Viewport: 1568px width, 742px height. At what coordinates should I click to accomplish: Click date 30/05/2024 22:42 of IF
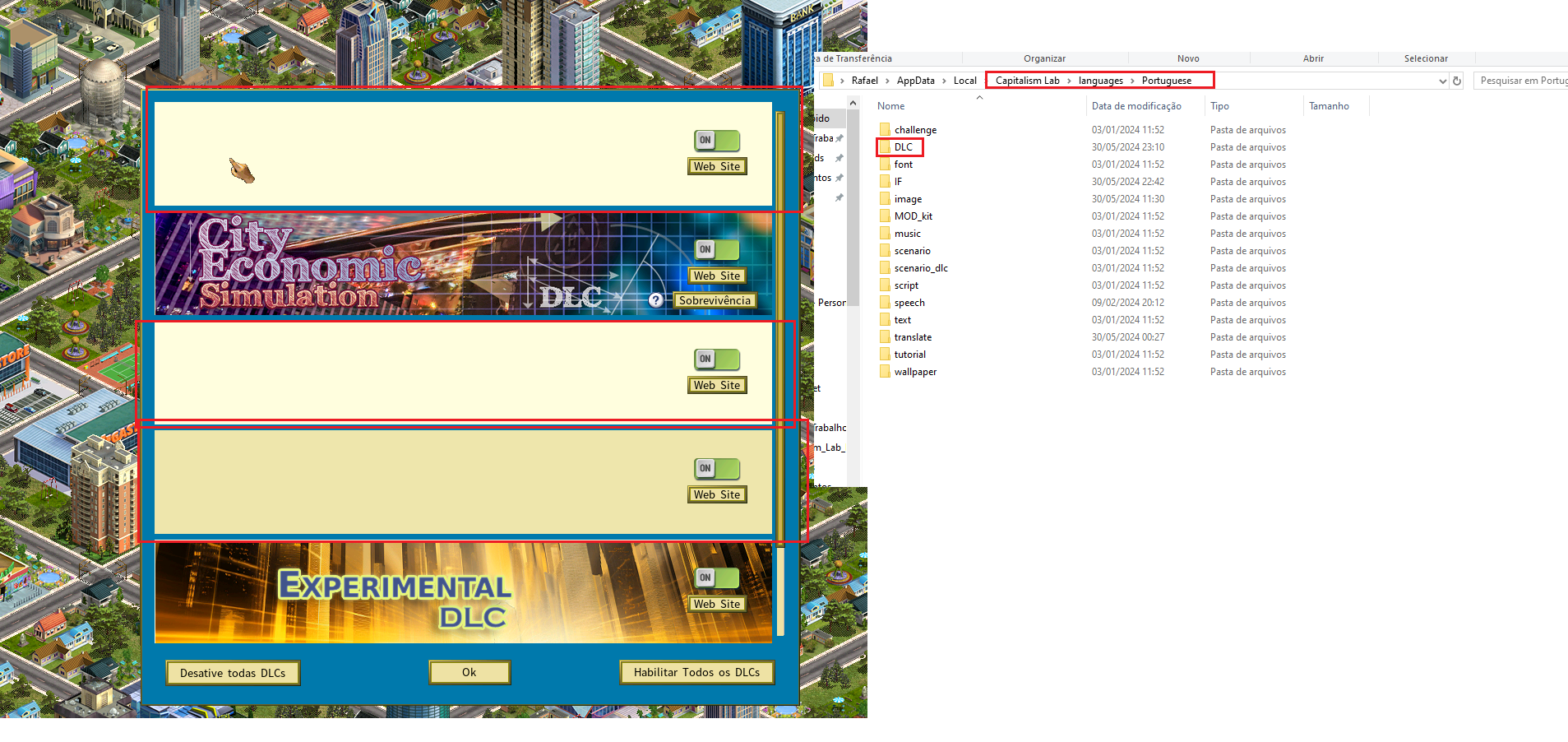click(1127, 182)
